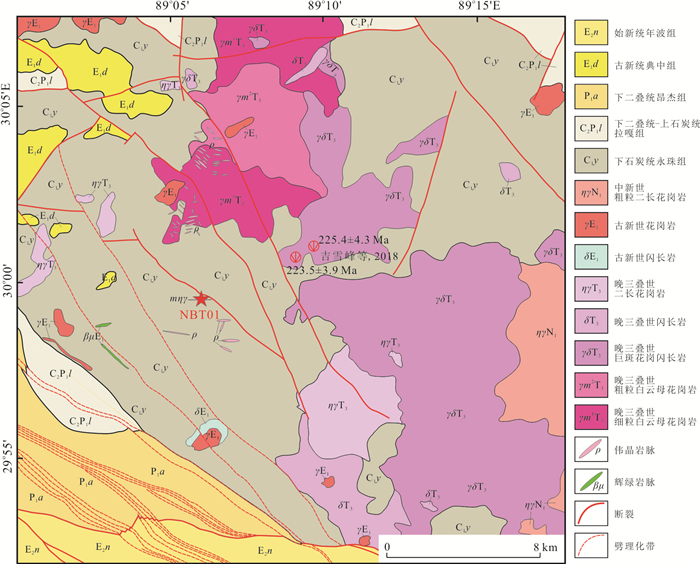This screenshot has width=700, height=564.
Task: Click the 30°05'E latitude label
Action: coord(6,104)
